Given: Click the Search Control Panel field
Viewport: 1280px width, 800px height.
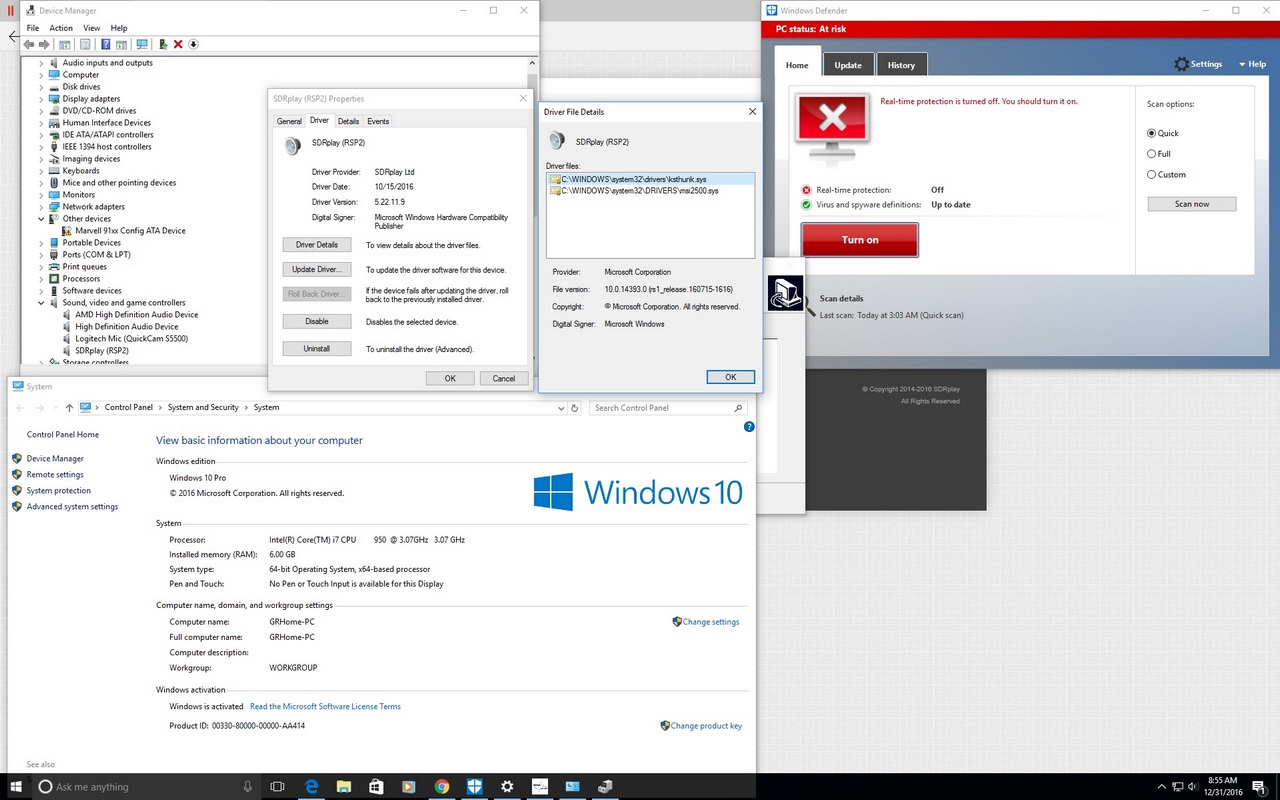Looking at the screenshot, I should click(669, 408).
